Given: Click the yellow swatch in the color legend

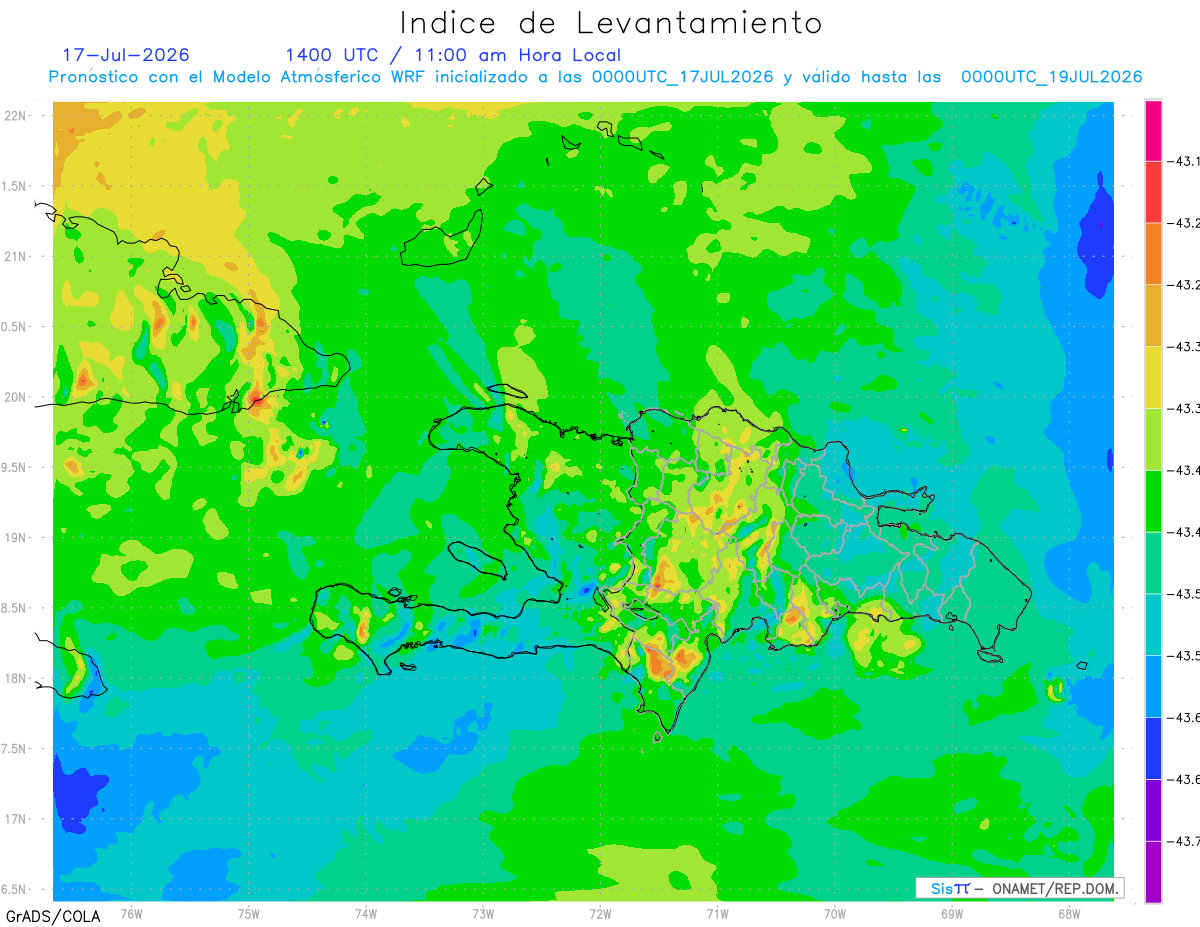Looking at the screenshot, I should pos(1153,377).
